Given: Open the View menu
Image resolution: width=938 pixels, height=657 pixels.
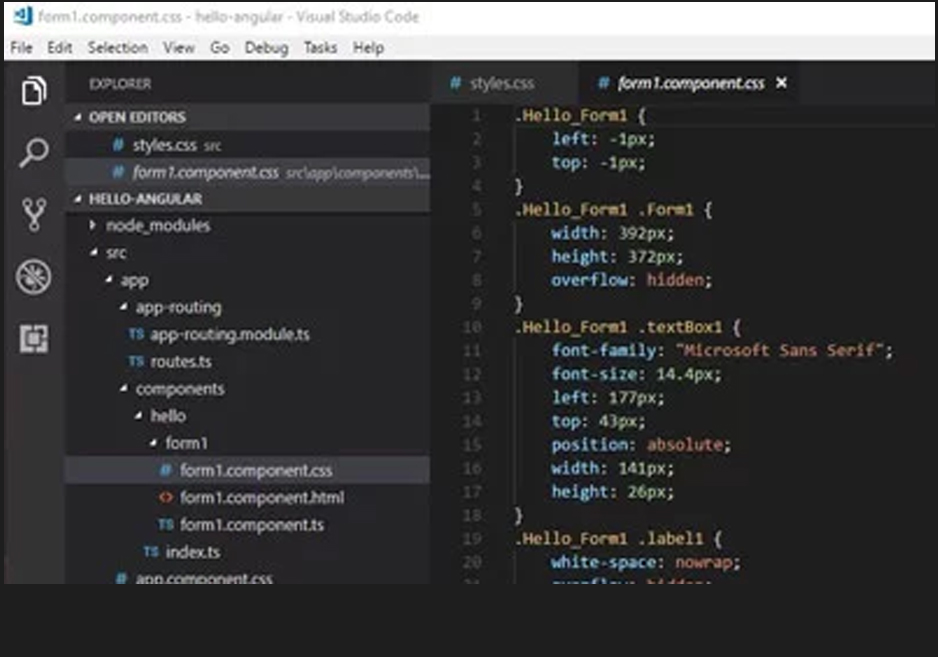Looking at the screenshot, I should pyautogui.click(x=179, y=47).
